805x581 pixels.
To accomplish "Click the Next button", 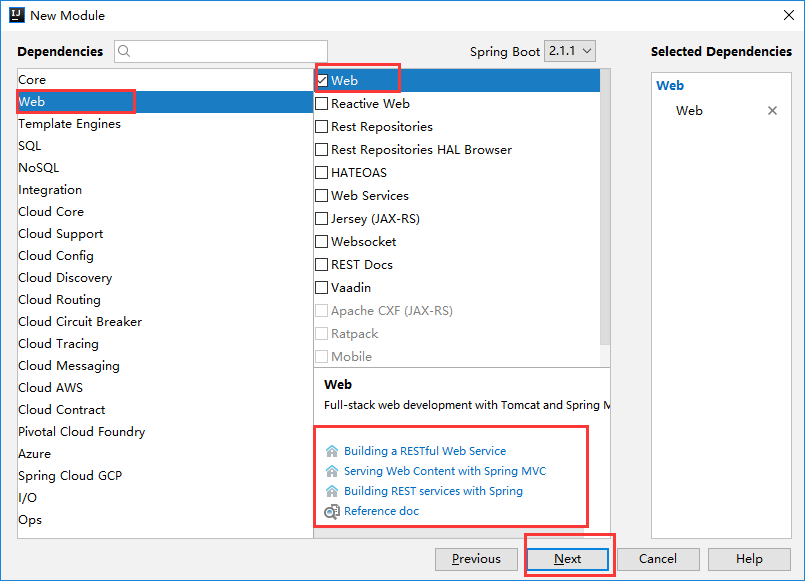I will click(567, 559).
